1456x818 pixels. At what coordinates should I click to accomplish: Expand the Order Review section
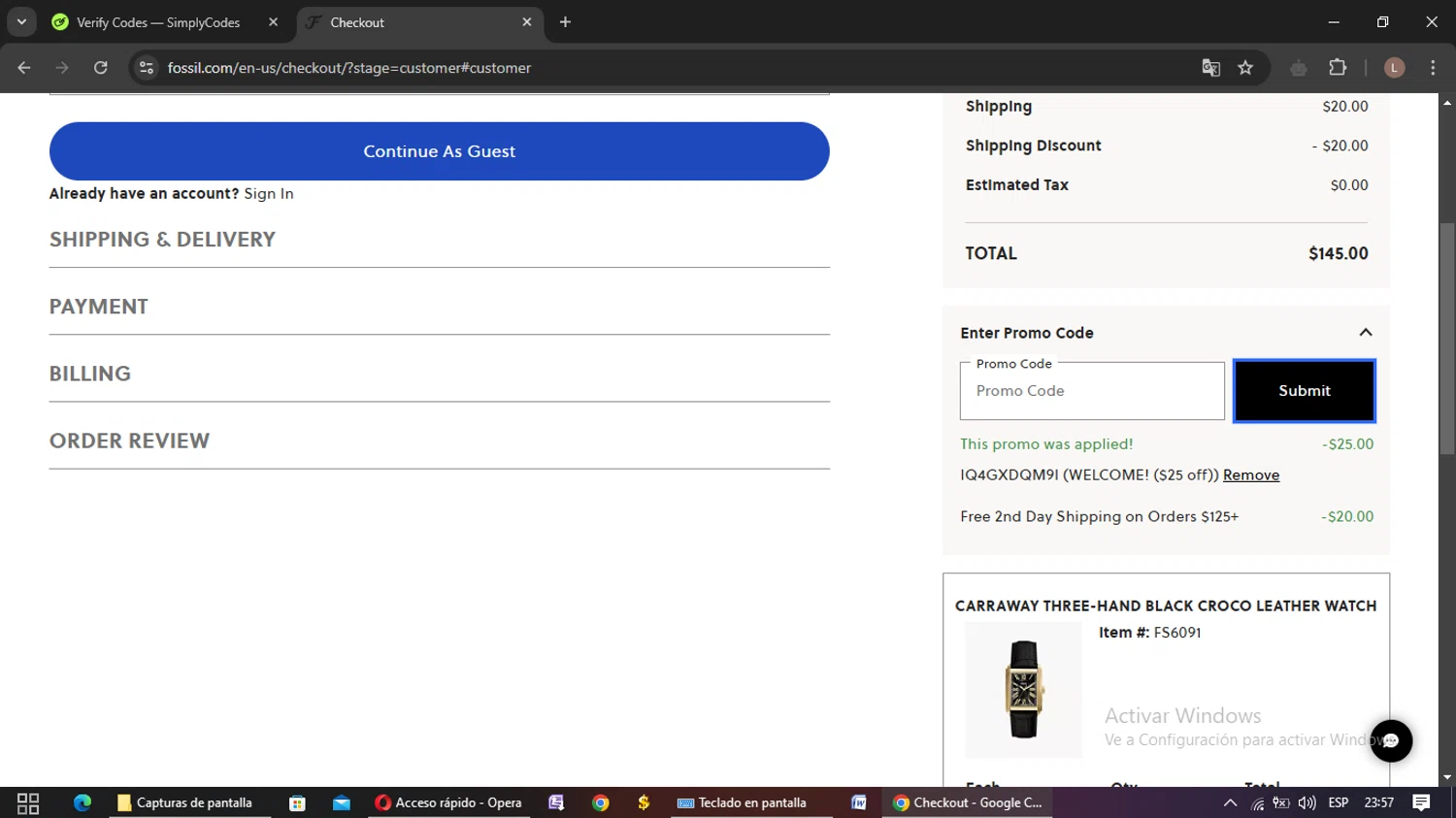pyautogui.click(x=440, y=441)
